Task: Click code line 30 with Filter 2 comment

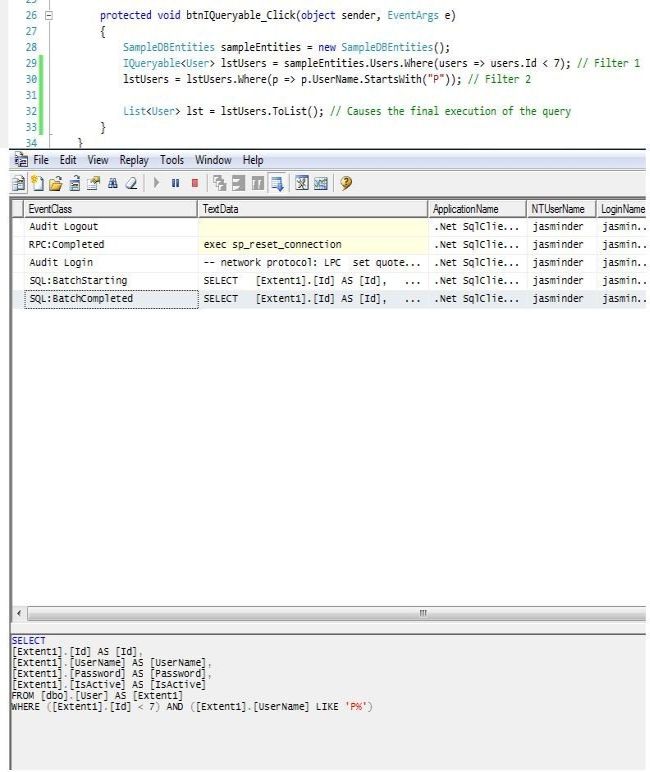Action: coord(327,79)
